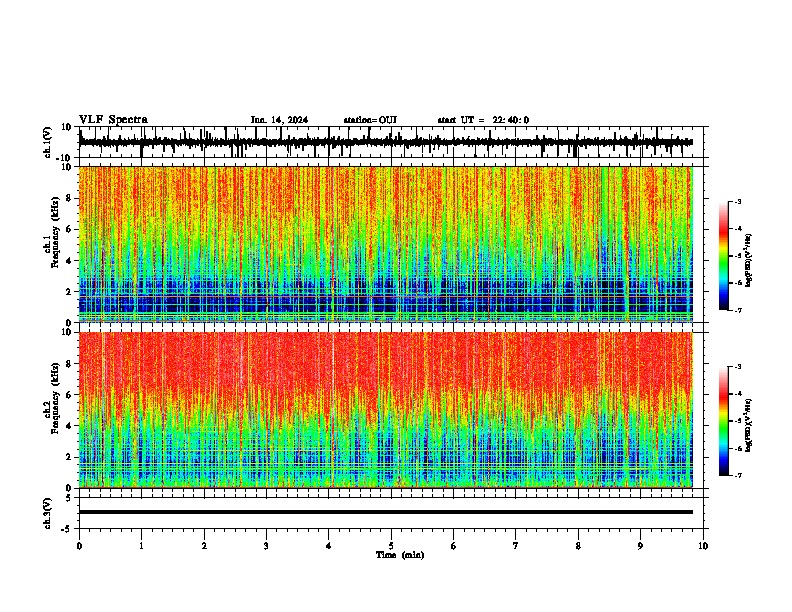Image resolution: width=792 pixels, height=612 pixels.
Task: Click the '-3' label on ch.1 color bar
Action: (737, 202)
